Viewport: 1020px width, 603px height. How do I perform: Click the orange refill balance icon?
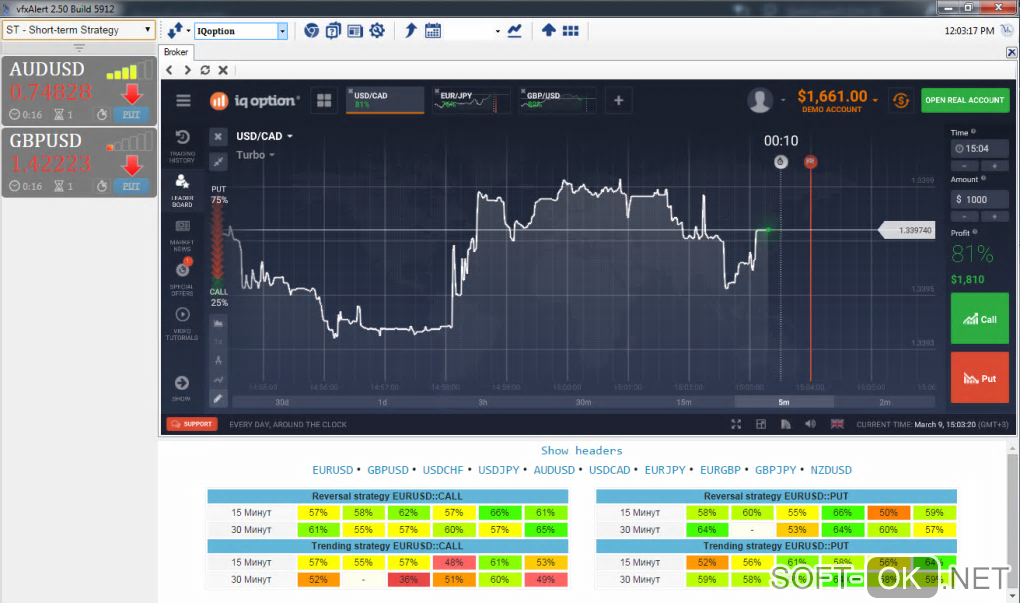[x=901, y=100]
